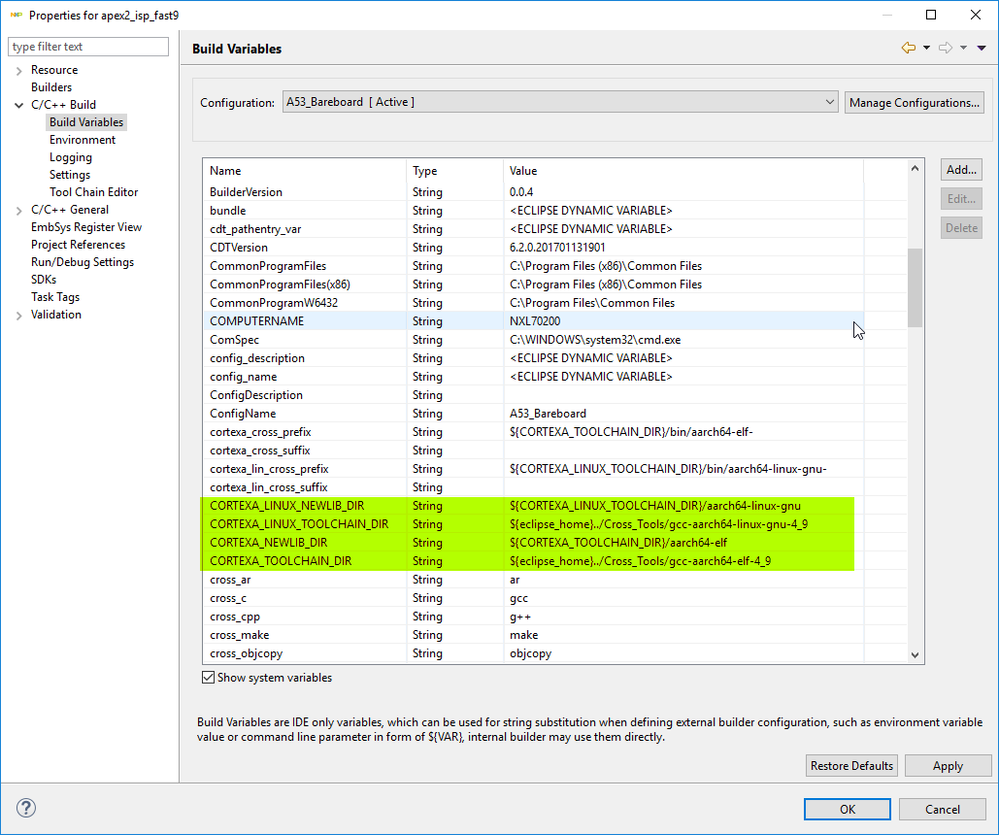Open the view menu triangle
This screenshot has width=999, height=835.
tap(981, 48)
